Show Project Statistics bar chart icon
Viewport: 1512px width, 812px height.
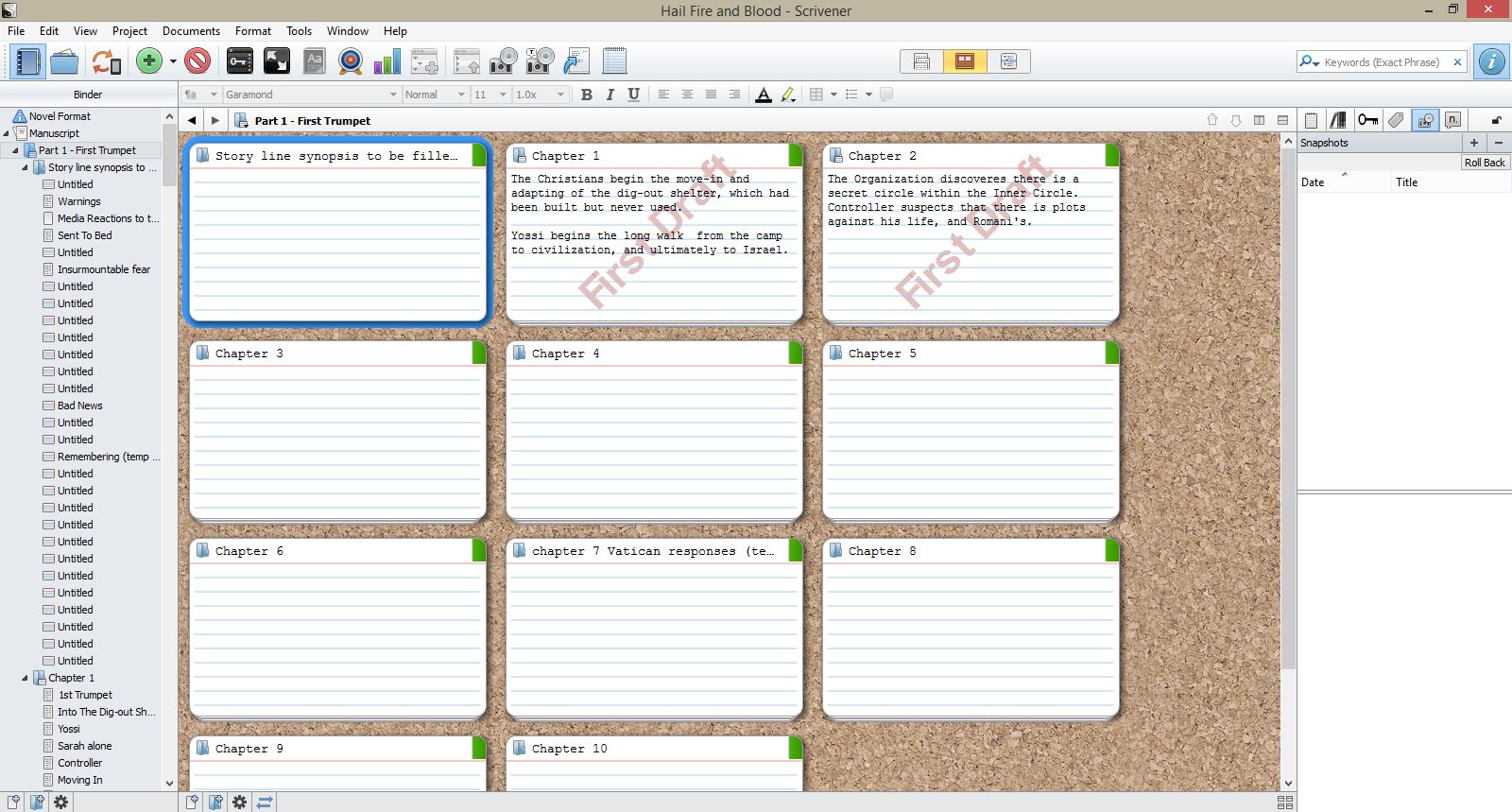(x=387, y=62)
